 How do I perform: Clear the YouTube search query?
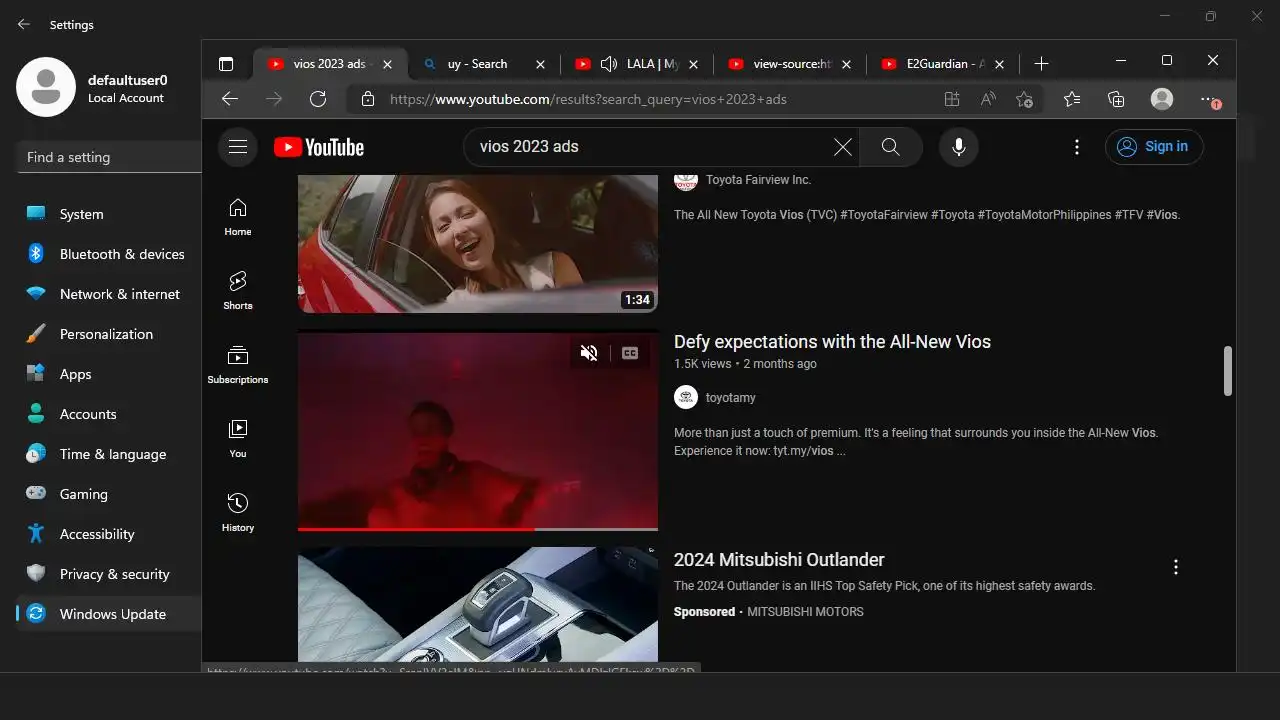click(843, 147)
